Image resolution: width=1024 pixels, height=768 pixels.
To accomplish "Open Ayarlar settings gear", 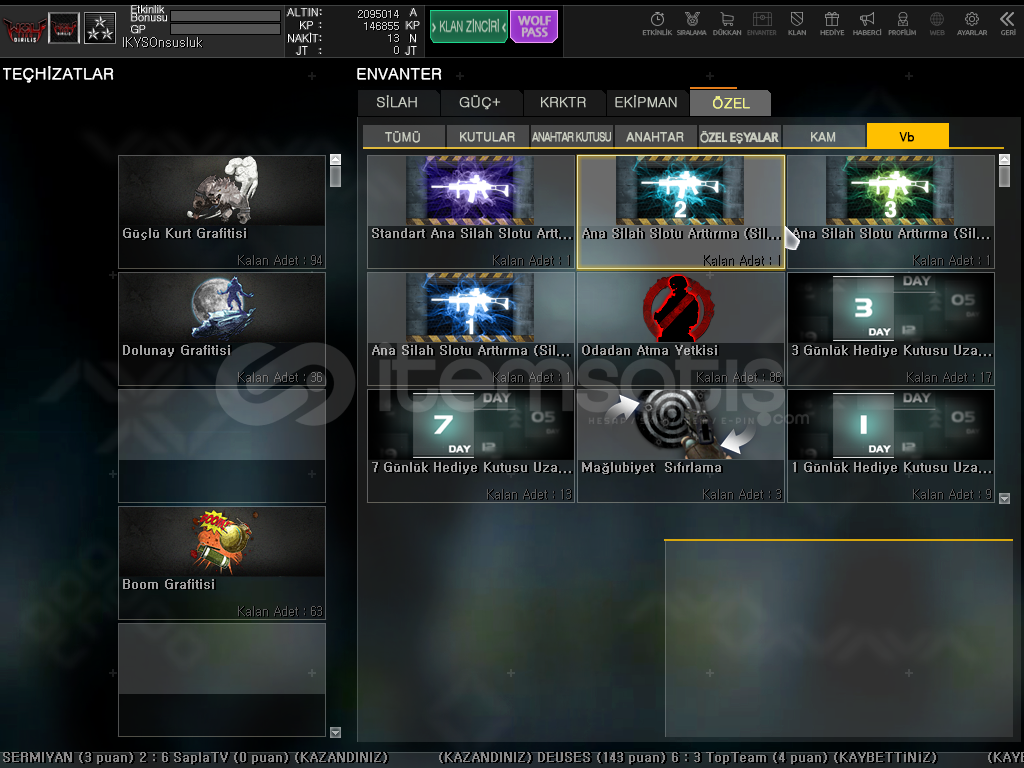I will pos(972,23).
